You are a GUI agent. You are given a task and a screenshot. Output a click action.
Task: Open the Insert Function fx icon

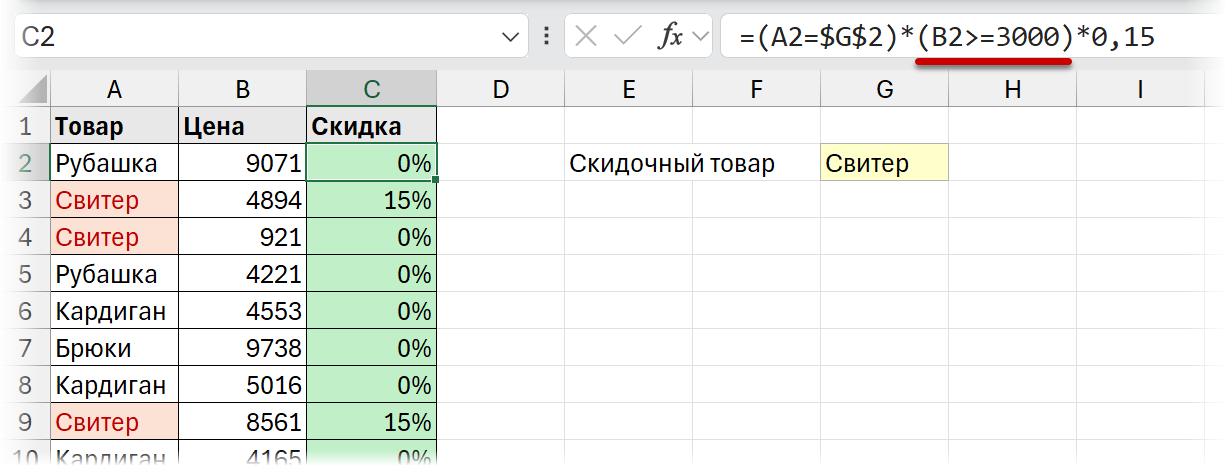[x=670, y=38]
